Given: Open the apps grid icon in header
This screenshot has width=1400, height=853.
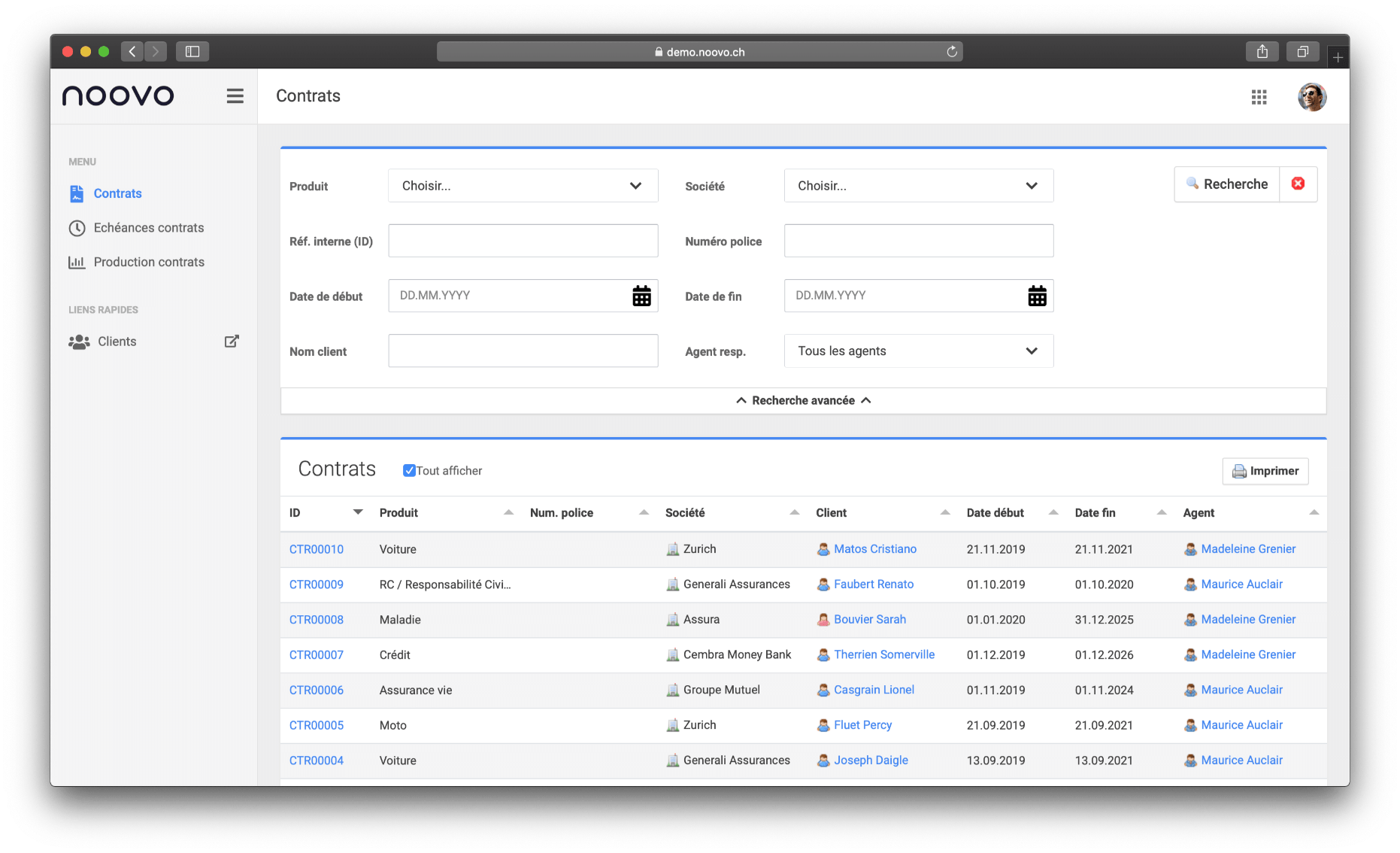Looking at the screenshot, I should [x=1259, y=97].
